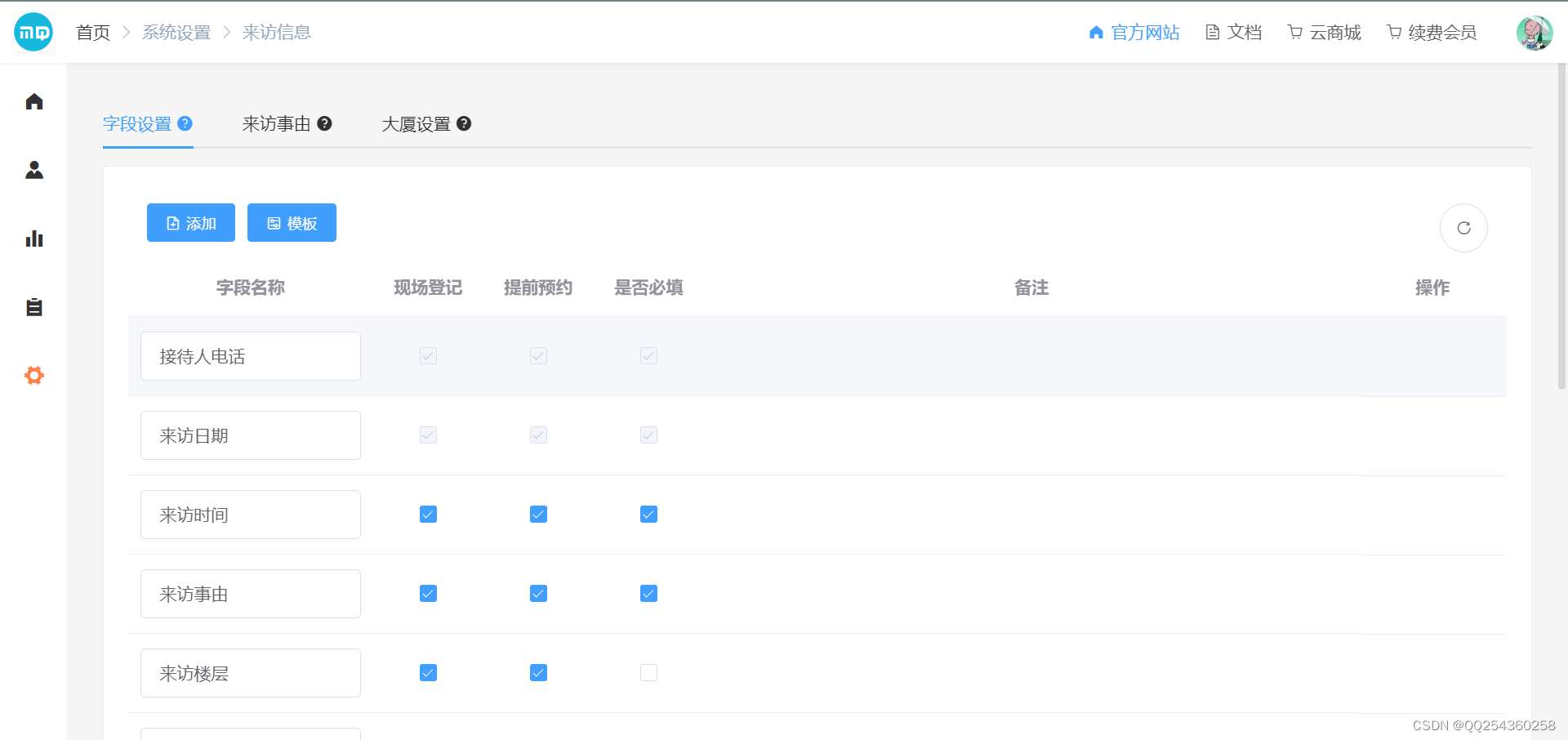Click the 来访时间 field name input
Screen dimensions: 1568x740
tap(251, 515)
